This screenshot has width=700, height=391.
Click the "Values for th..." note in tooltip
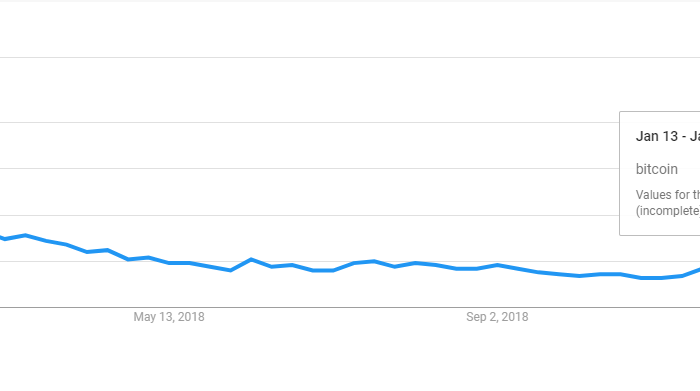pyautogui.click(x=668, y=195)
